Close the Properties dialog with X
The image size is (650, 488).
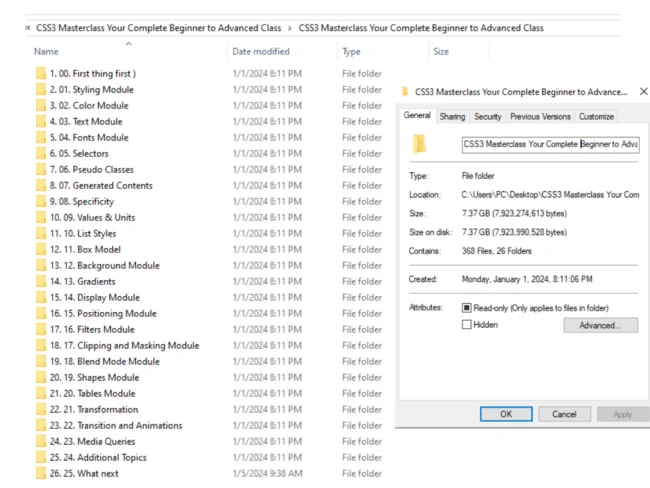tap(641, 91)
